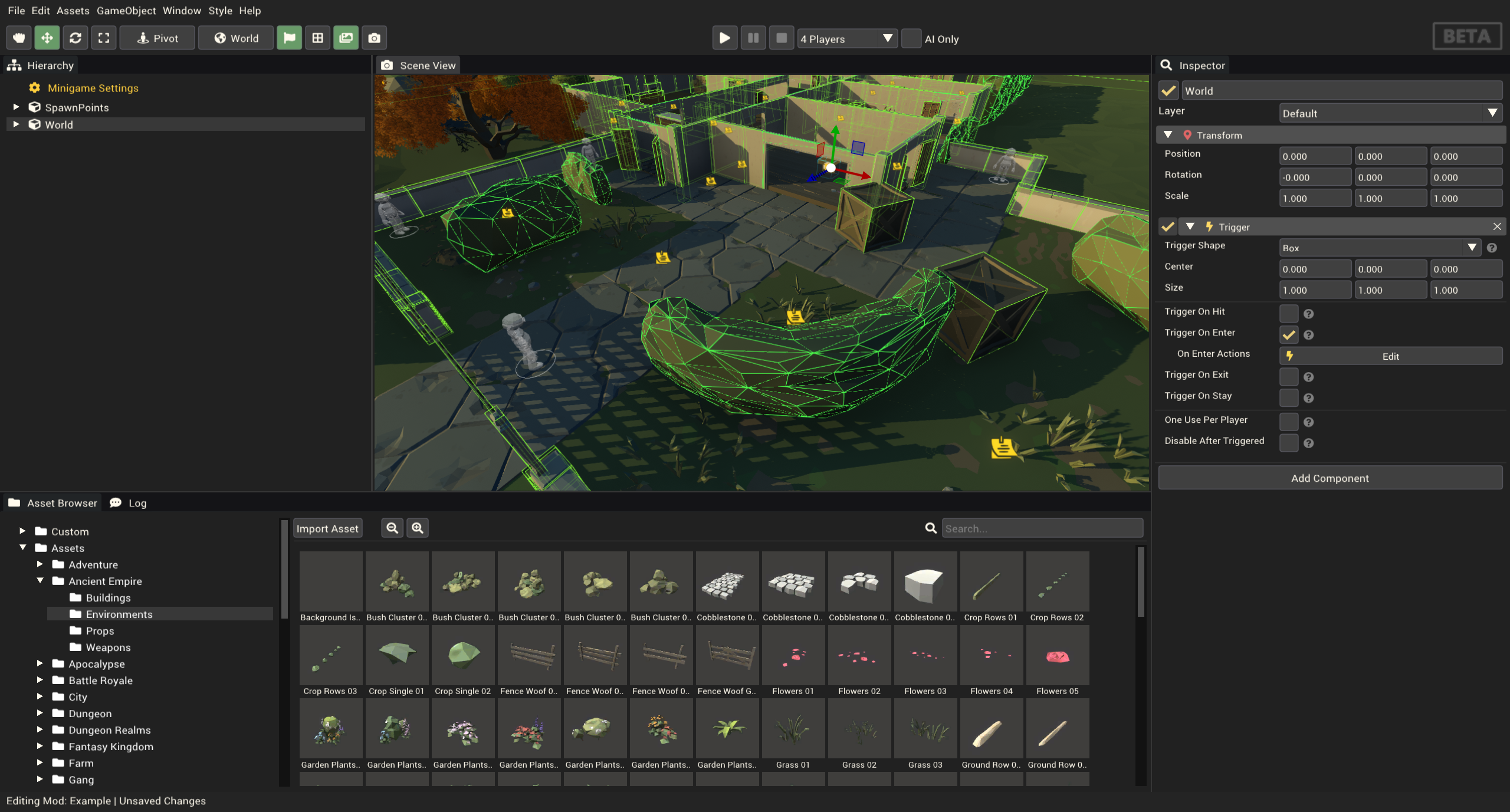
Task: Click the move/translate gizmo icon
Action: pyautogui.click(x=45, y=38)
